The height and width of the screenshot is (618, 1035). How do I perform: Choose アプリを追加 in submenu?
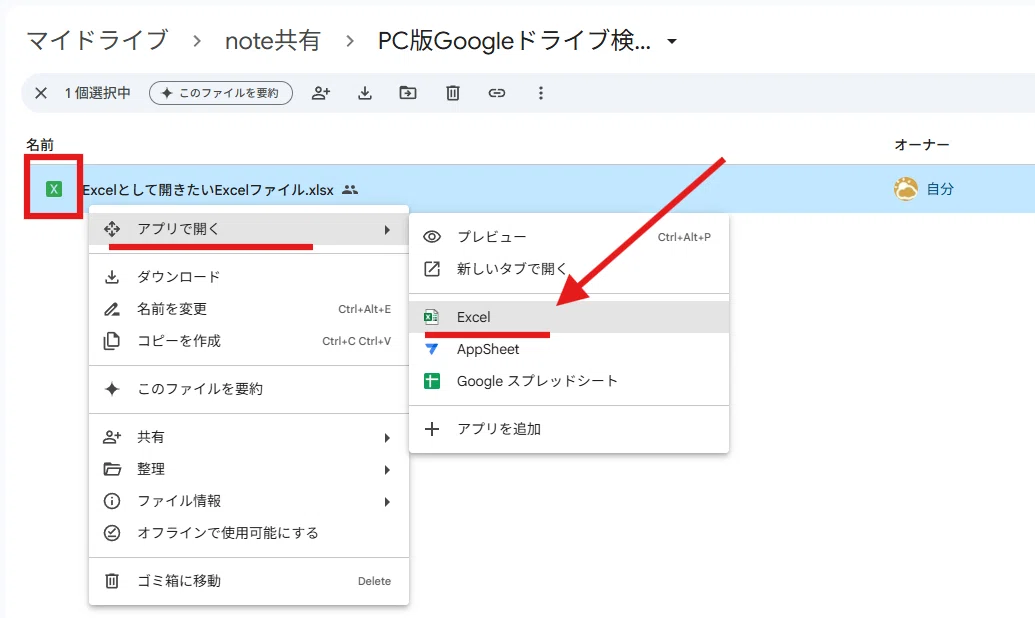[569, 429]
